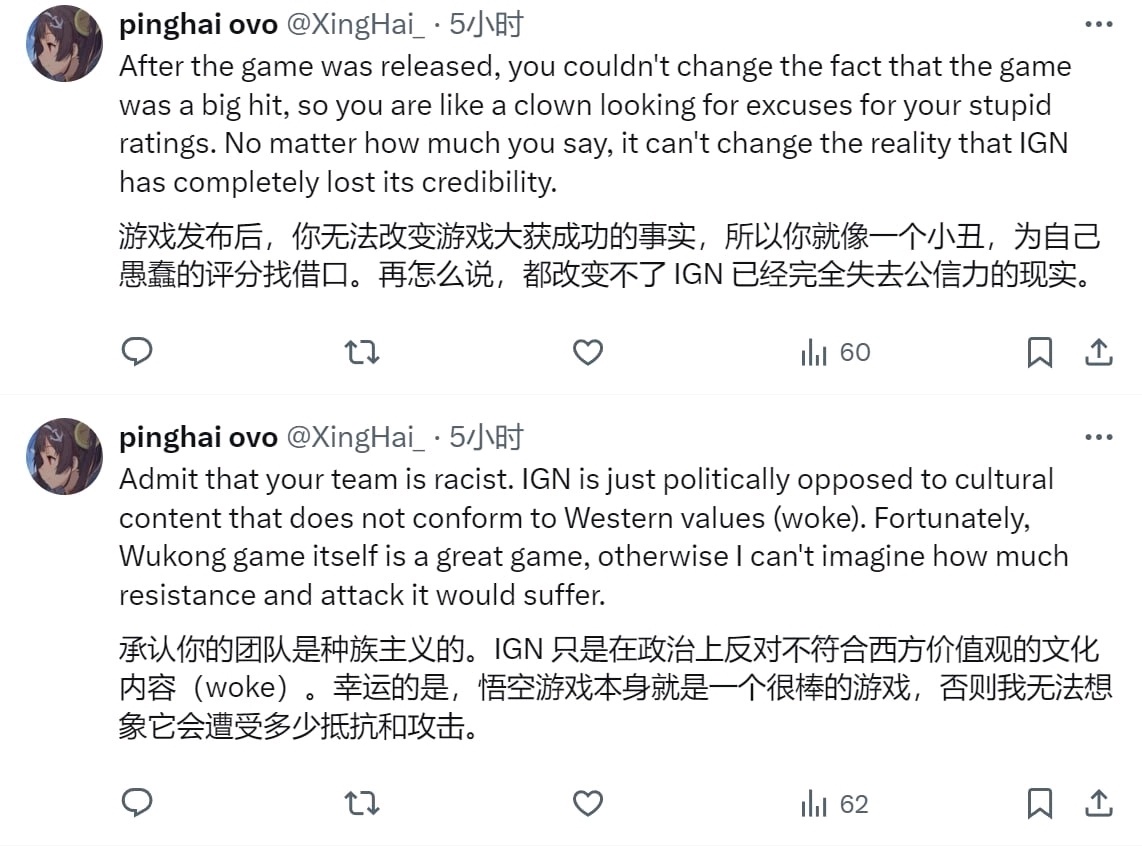Image resolution: width=1142 pixels, height=852 pixels.
Task: Bookmark the first tweet
Action: [x=1040, y=352]
